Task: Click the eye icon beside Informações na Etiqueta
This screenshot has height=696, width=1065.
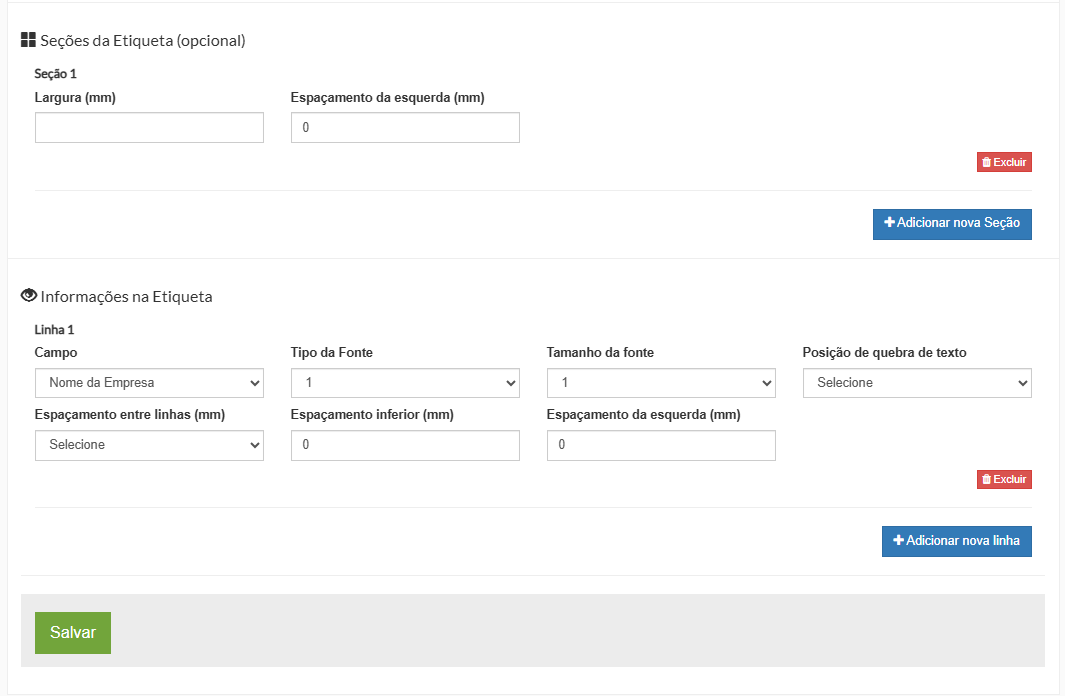Action: [x=29, y=296]
